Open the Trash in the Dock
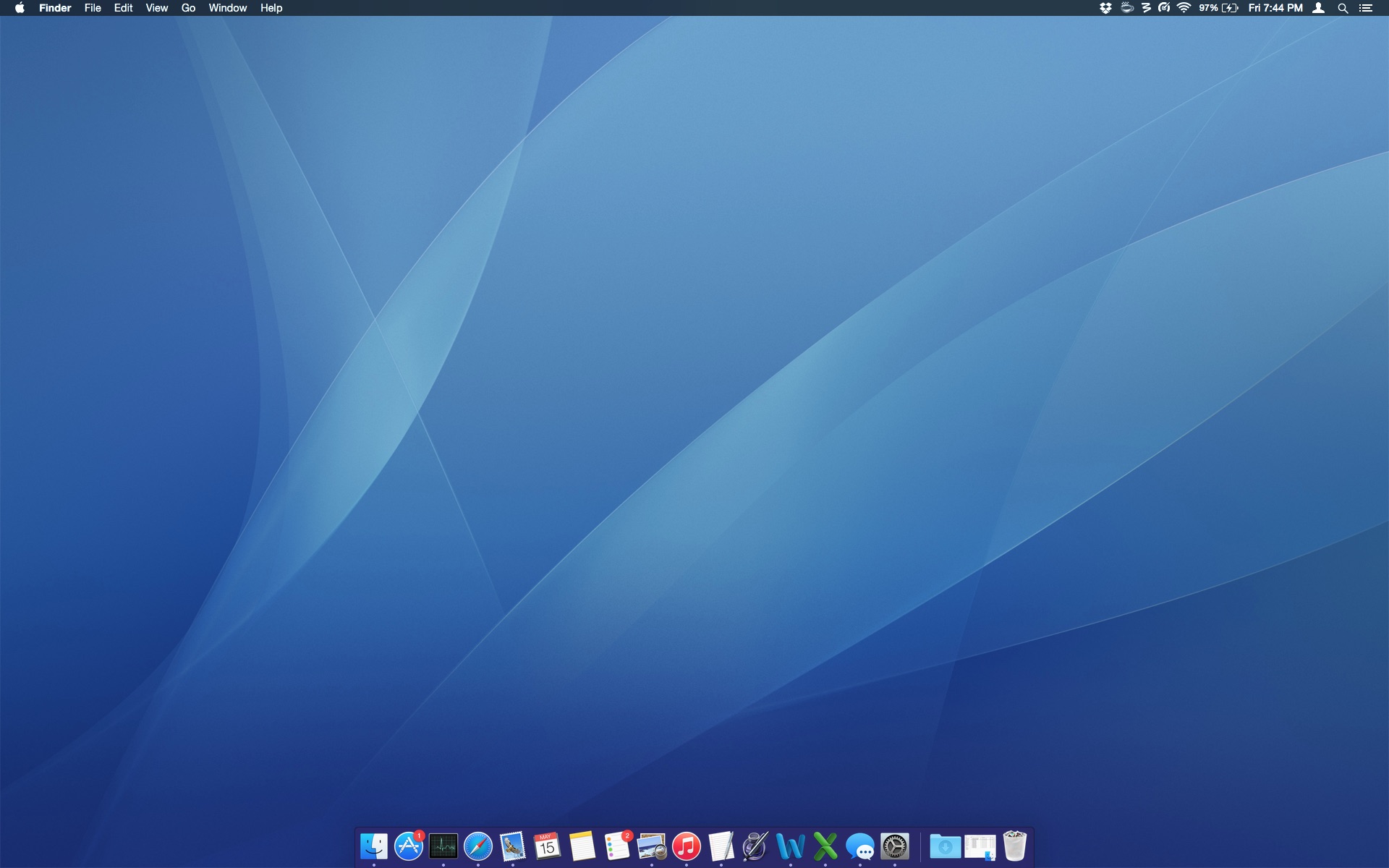This screenshot has width=1389, height=868. click(x=1015, y=846)
